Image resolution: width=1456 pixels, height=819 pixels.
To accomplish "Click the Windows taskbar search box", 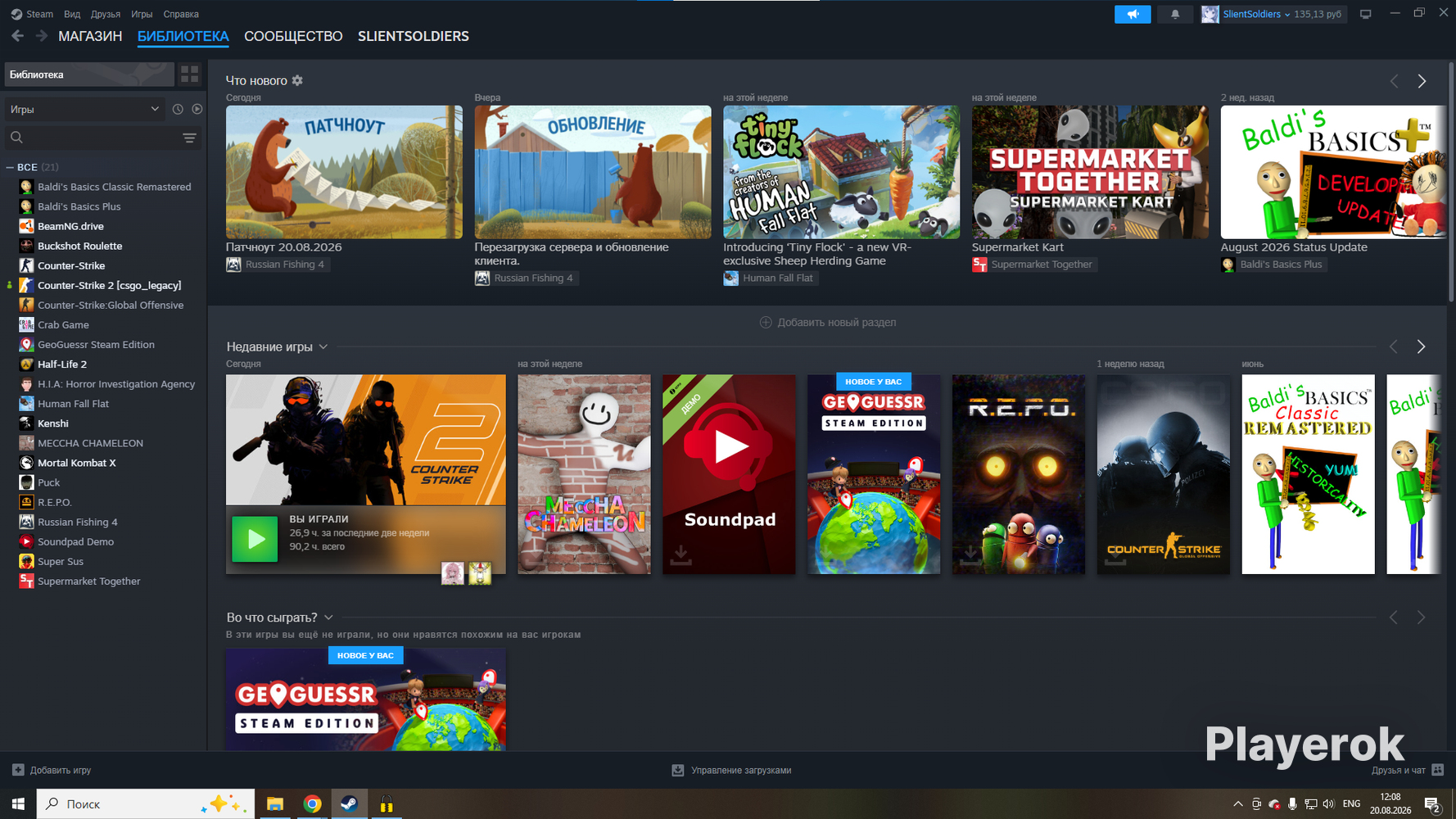I will (146, 804).
